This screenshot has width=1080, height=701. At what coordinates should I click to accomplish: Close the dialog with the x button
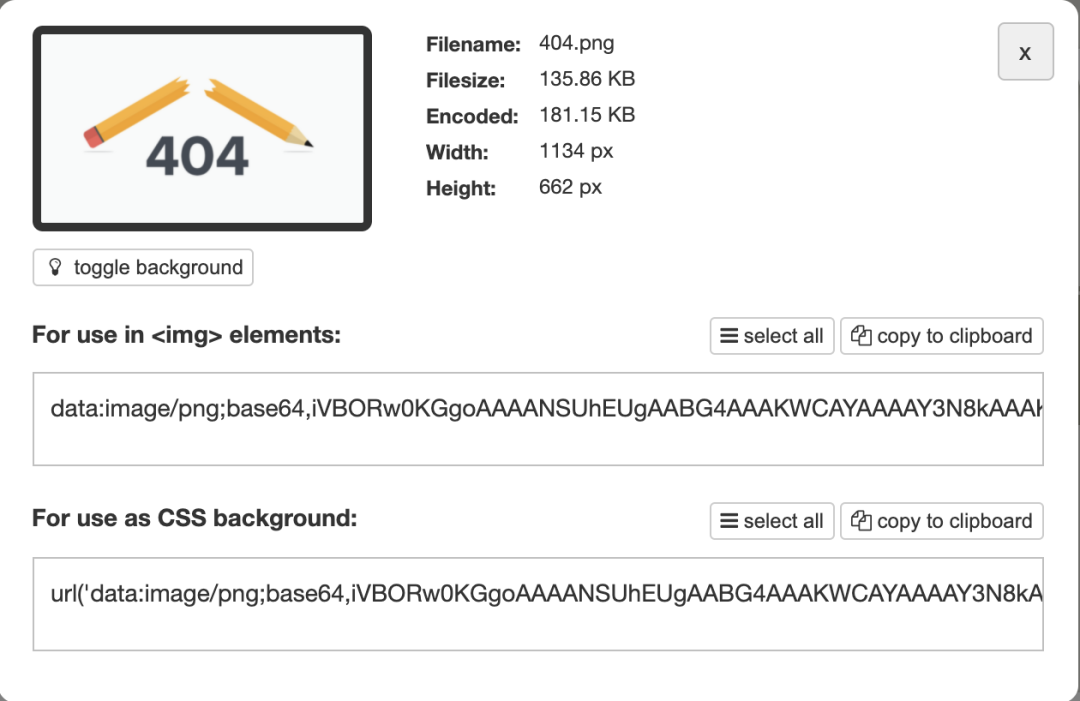tap(1025, 53)
